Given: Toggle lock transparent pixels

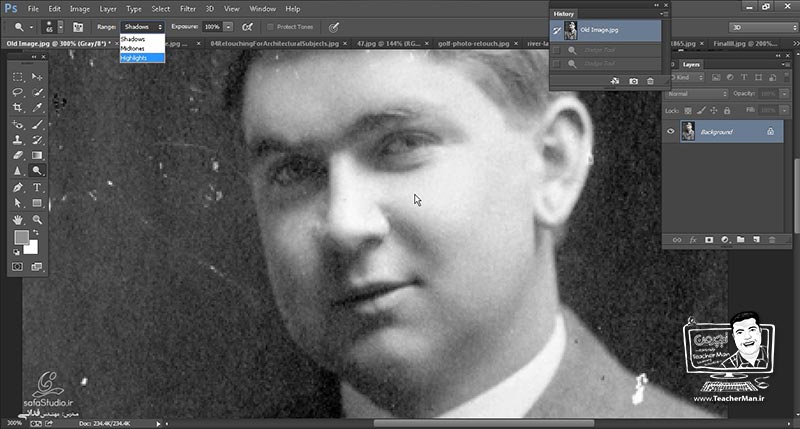Looking at the screenshot, I should tap(688, 110).
